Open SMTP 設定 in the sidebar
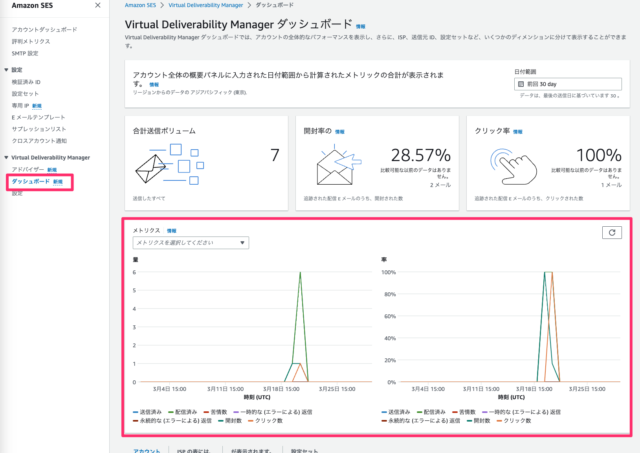The height and width of the screenshot is (453, 640). [x=25, y=53]
